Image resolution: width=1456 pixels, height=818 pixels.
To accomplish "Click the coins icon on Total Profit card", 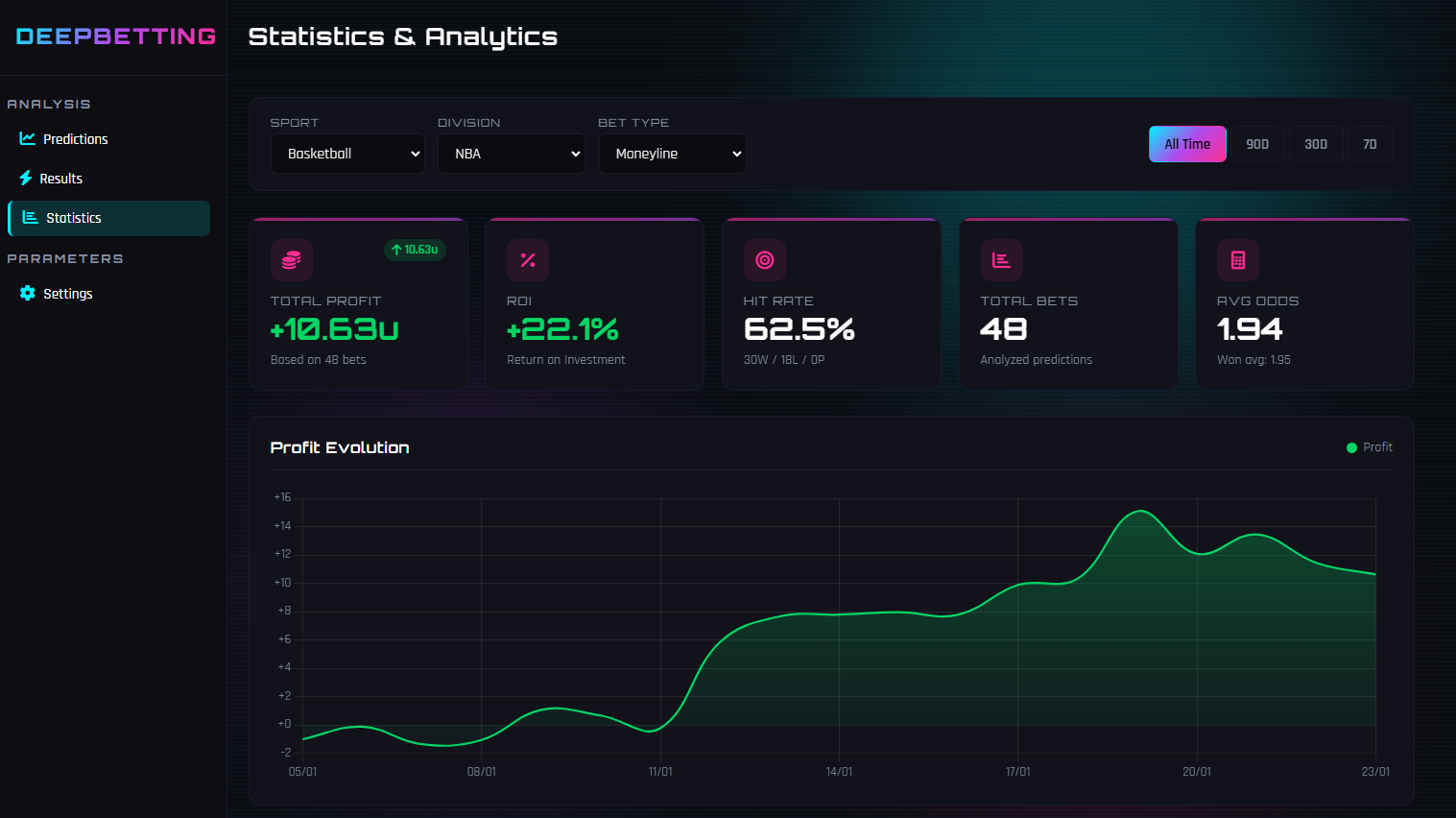I will pyautogui.click(x=291, y=259).
